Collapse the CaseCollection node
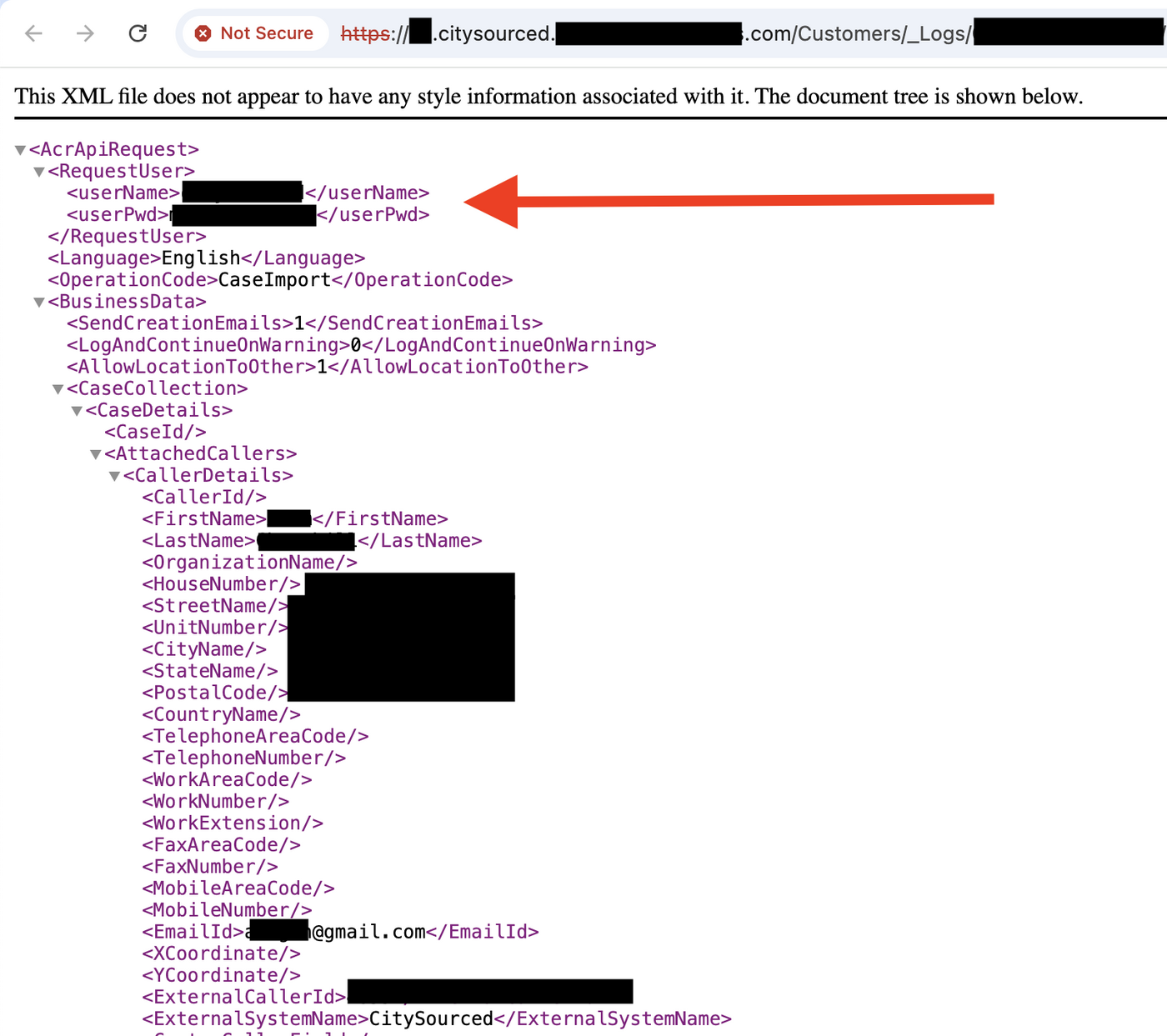Image resolution: width=1167 pixels, height=1036 pixels. point(58,389)
